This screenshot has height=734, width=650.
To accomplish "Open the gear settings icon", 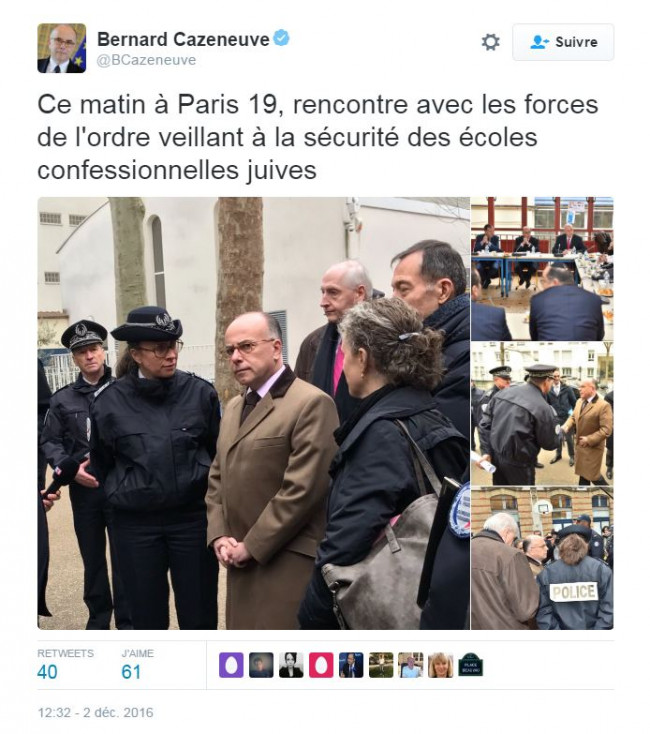I will click(490, 42).
